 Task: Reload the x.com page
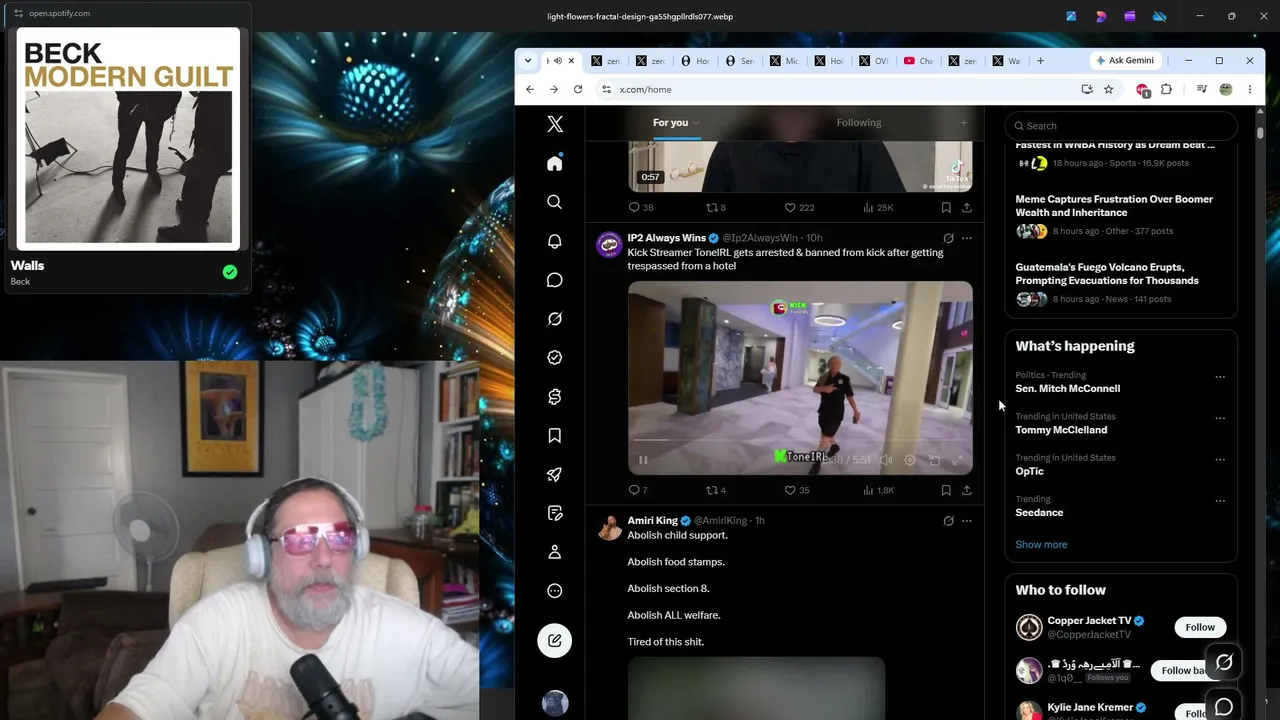[578, 90]
